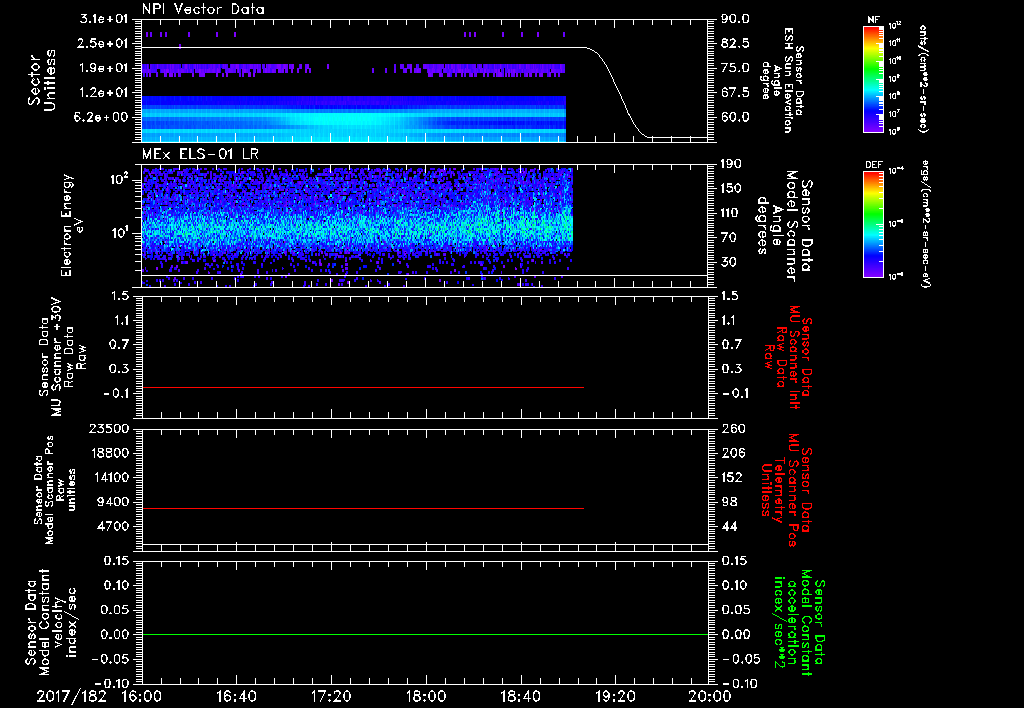Viewport: 1024px width, 708px height.
Task: Click the red line in the MU Scanner +30V panel
Action: tap(362, 387)
